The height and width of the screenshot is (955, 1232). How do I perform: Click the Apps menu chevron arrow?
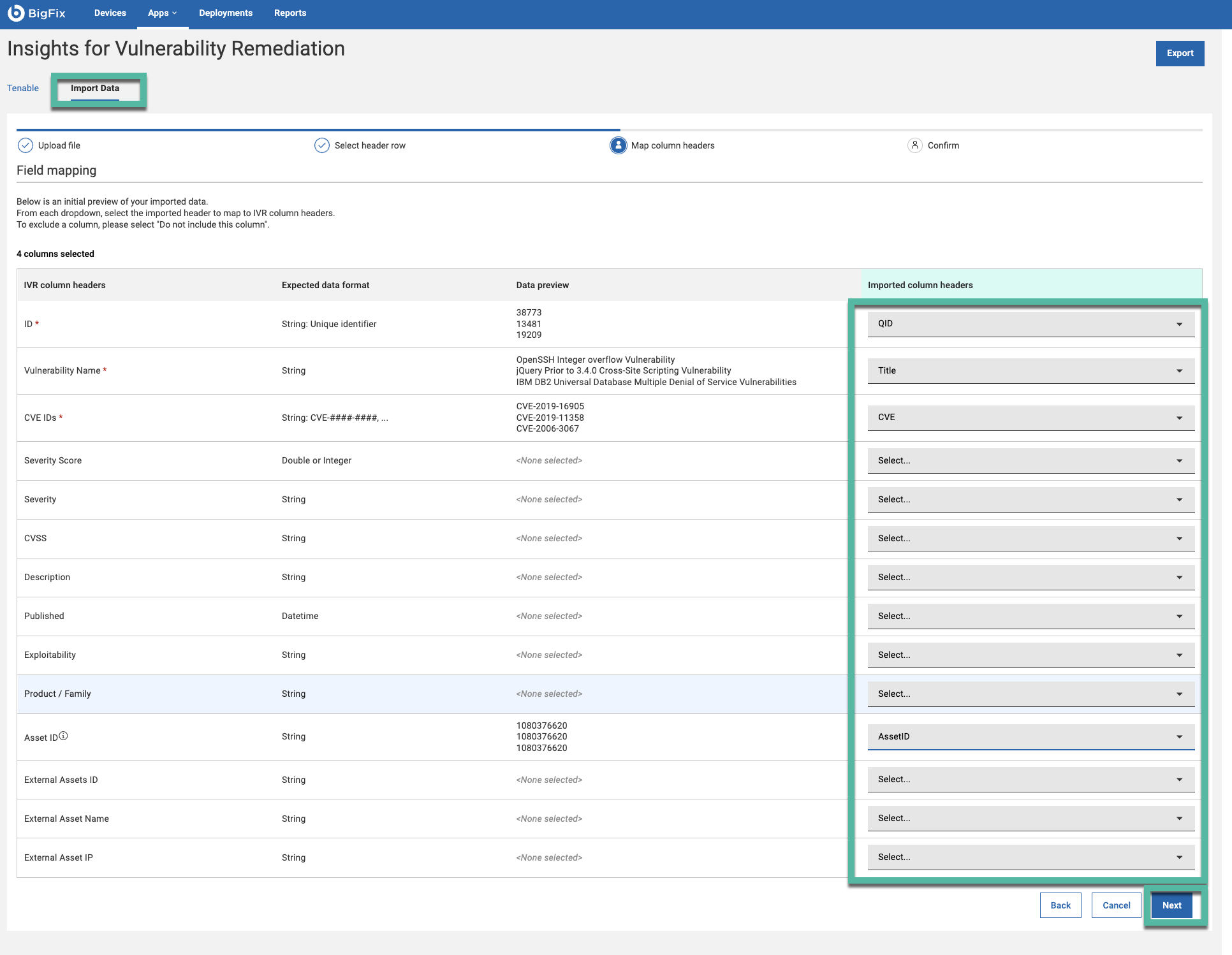coord(175,13)
